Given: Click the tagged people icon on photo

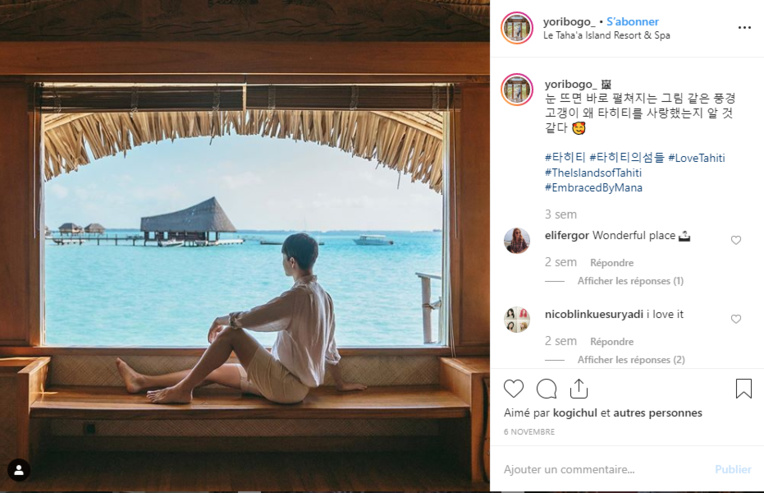Looking at the screenshot, I should (18, 469).
